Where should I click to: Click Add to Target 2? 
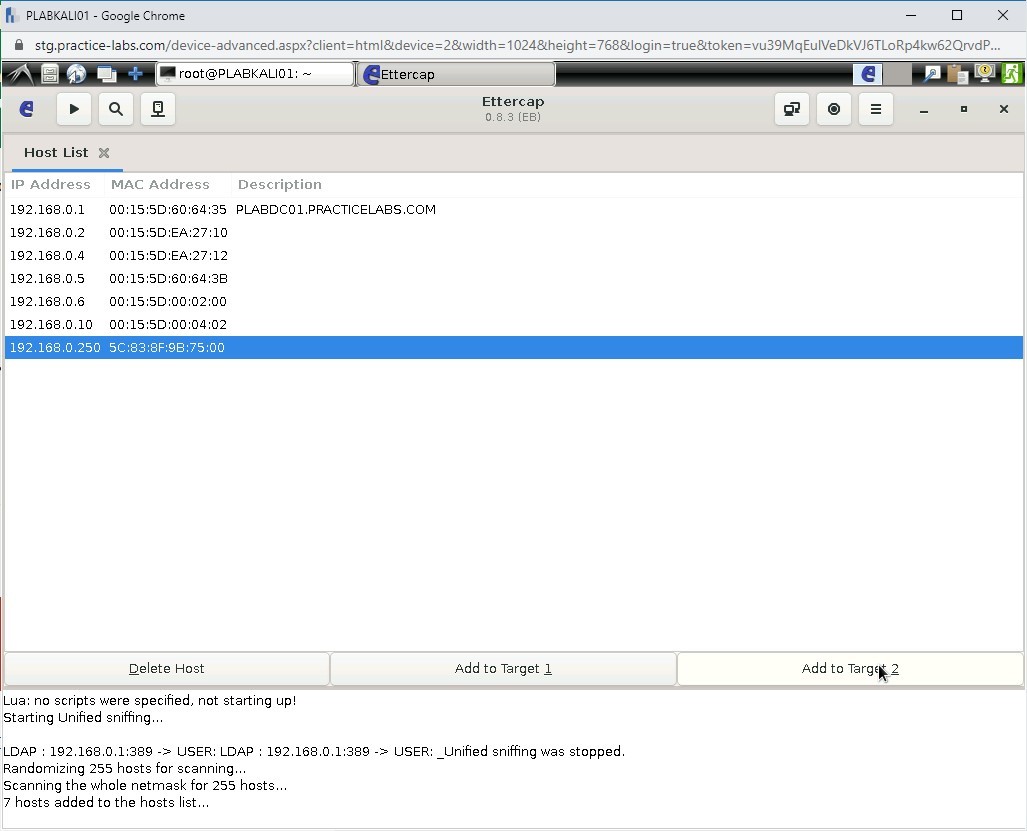(x=849, y=668)
